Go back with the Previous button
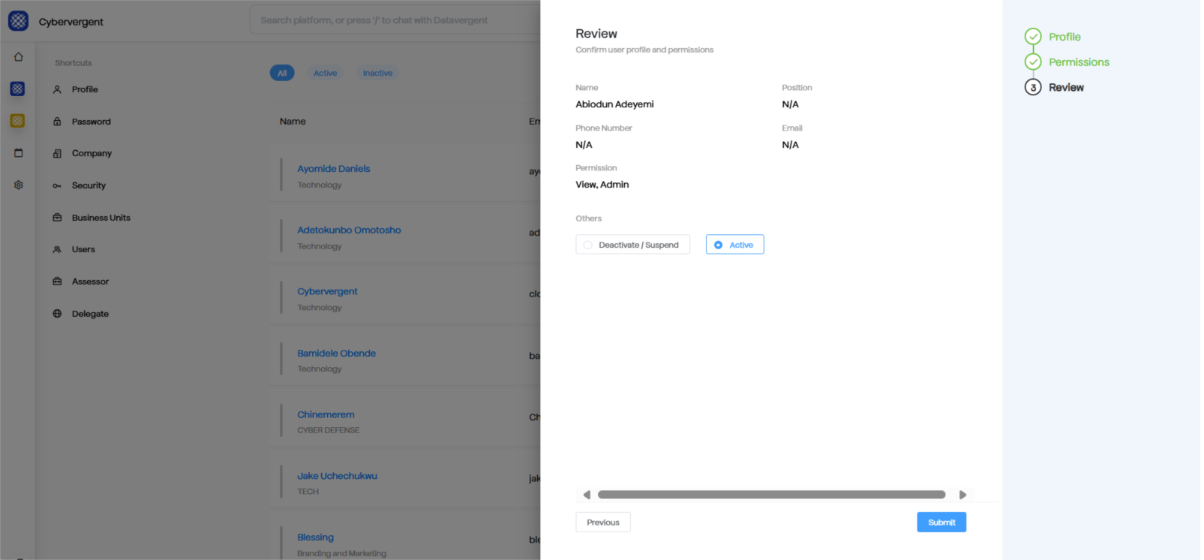The height and width of the screenshot is (560, 1204). pyautogui.click(x=603, y=522)
